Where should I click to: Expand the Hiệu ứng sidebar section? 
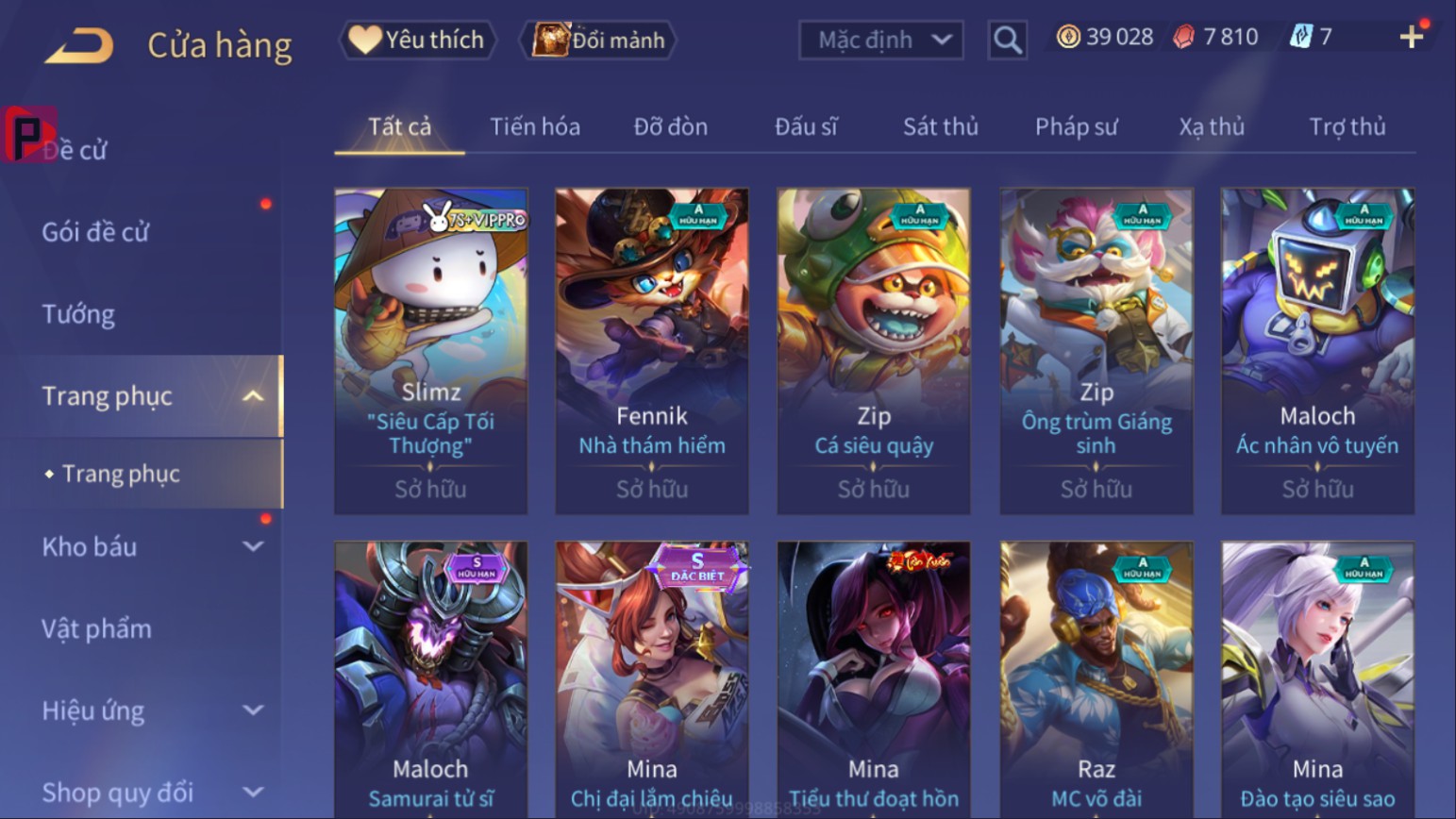tap(253, 710)
